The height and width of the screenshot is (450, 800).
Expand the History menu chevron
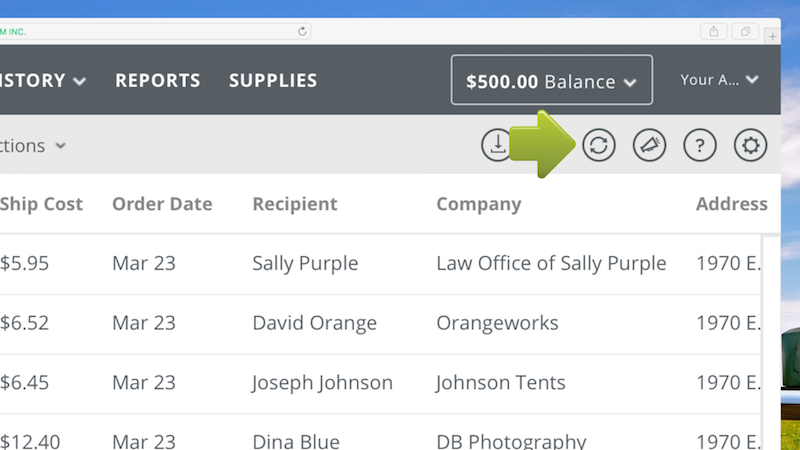point(79,81)
